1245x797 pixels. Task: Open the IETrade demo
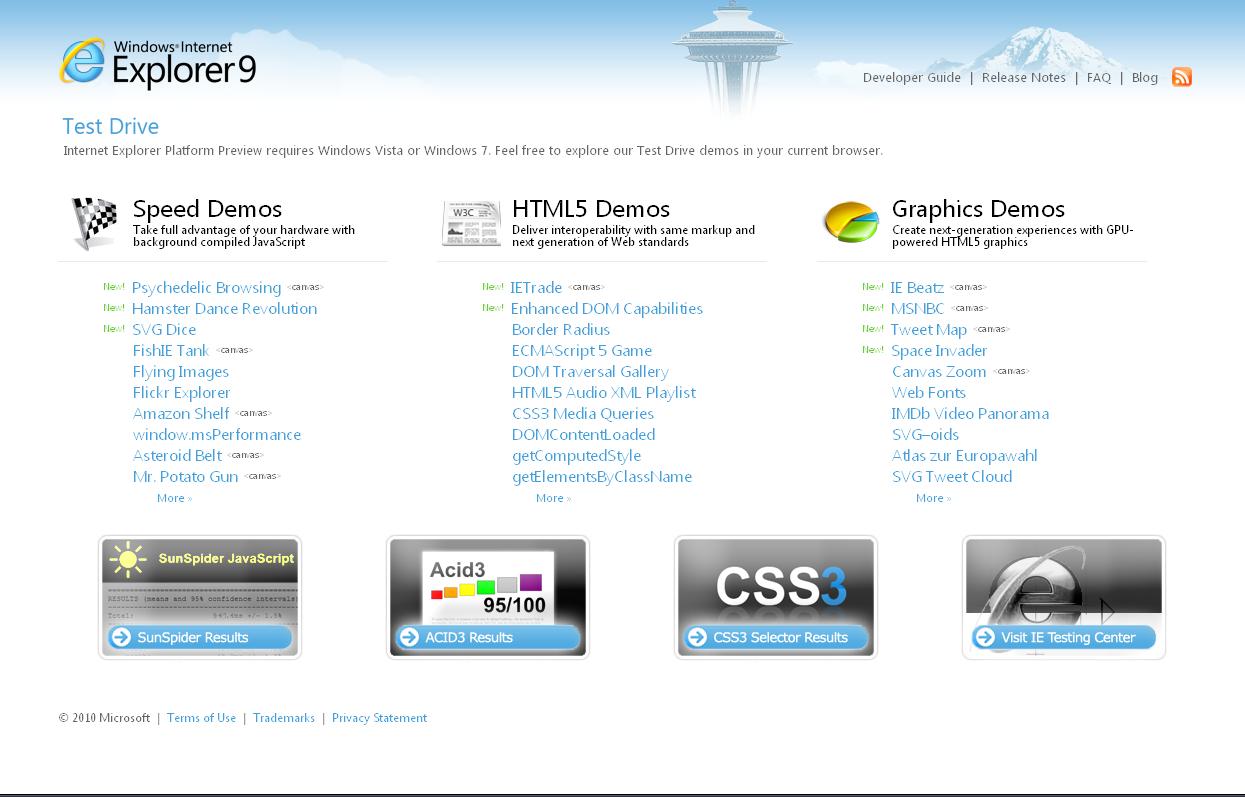537,288
